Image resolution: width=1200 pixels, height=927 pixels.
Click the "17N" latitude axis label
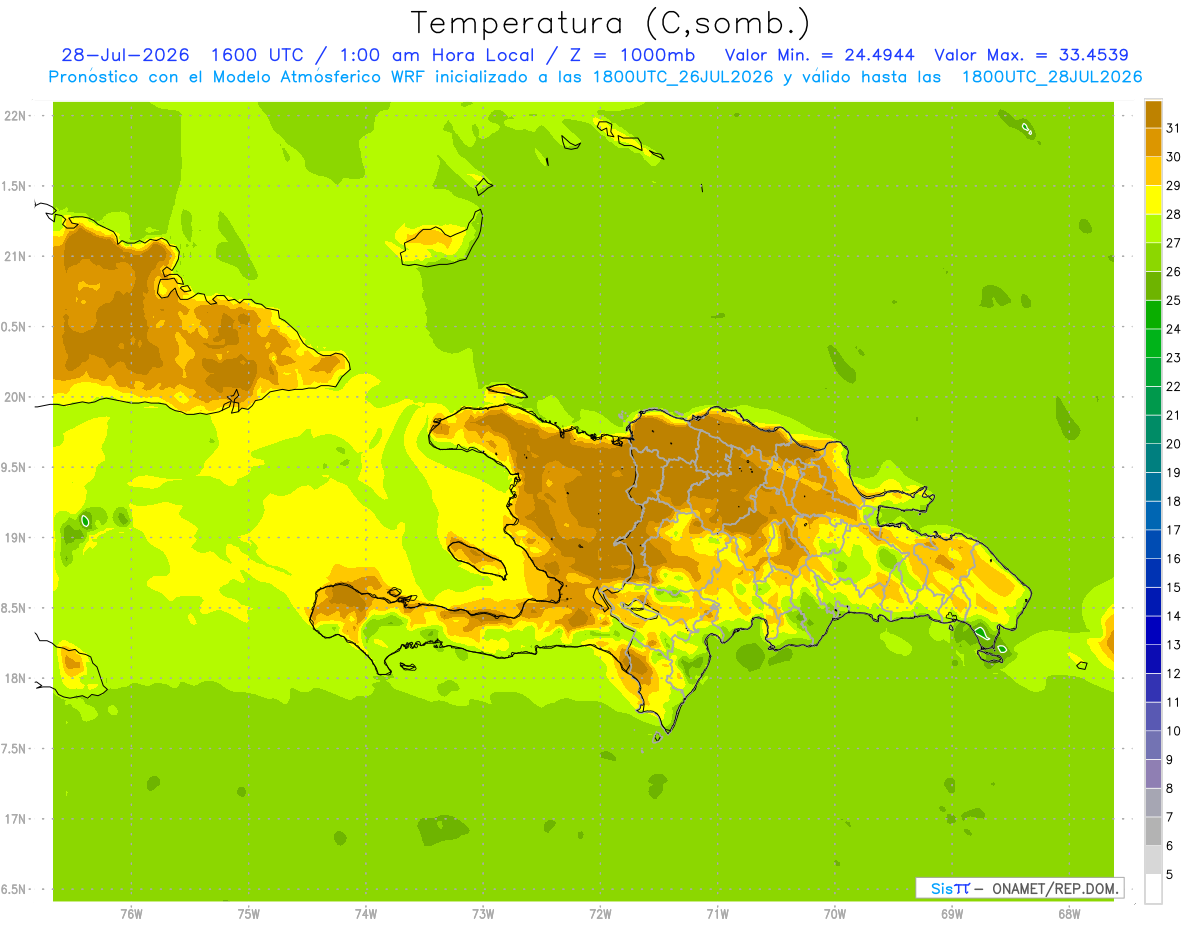(x=15, y=819)
